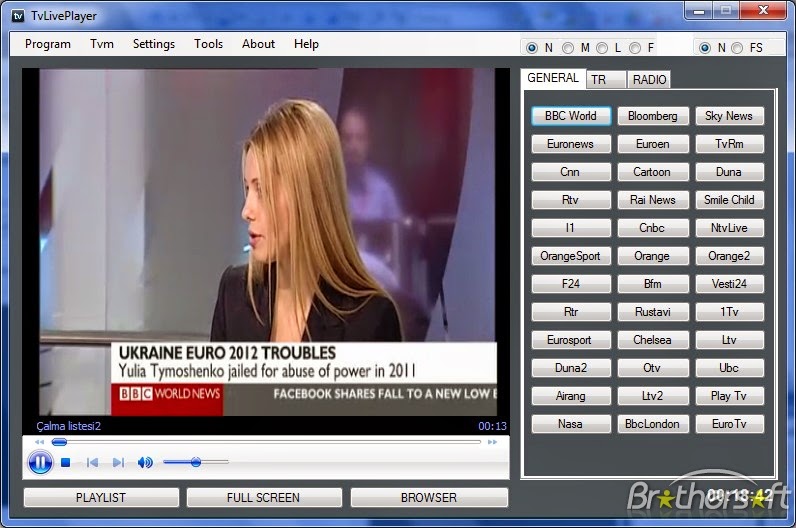This screenshot has height=528, width=796.
Task: Tune to F24 channel
Action: (x=571, y=284)
